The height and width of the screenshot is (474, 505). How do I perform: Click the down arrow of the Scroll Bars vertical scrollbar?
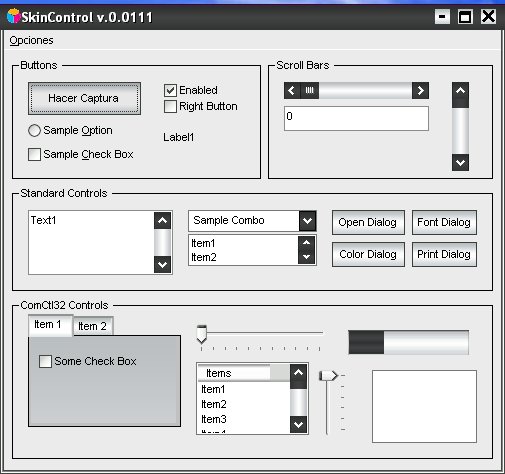(460, 163)
